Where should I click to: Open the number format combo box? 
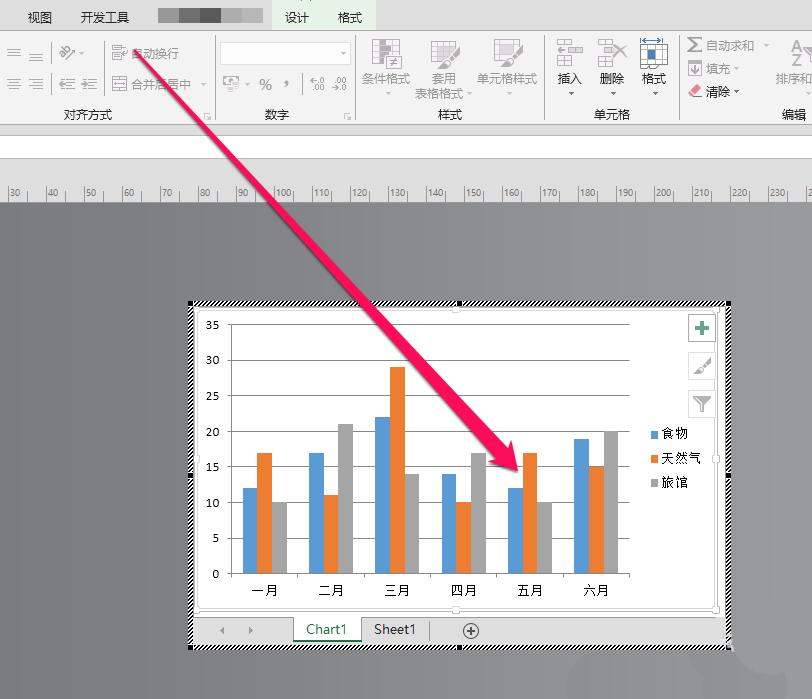click(x=285, y=53)
